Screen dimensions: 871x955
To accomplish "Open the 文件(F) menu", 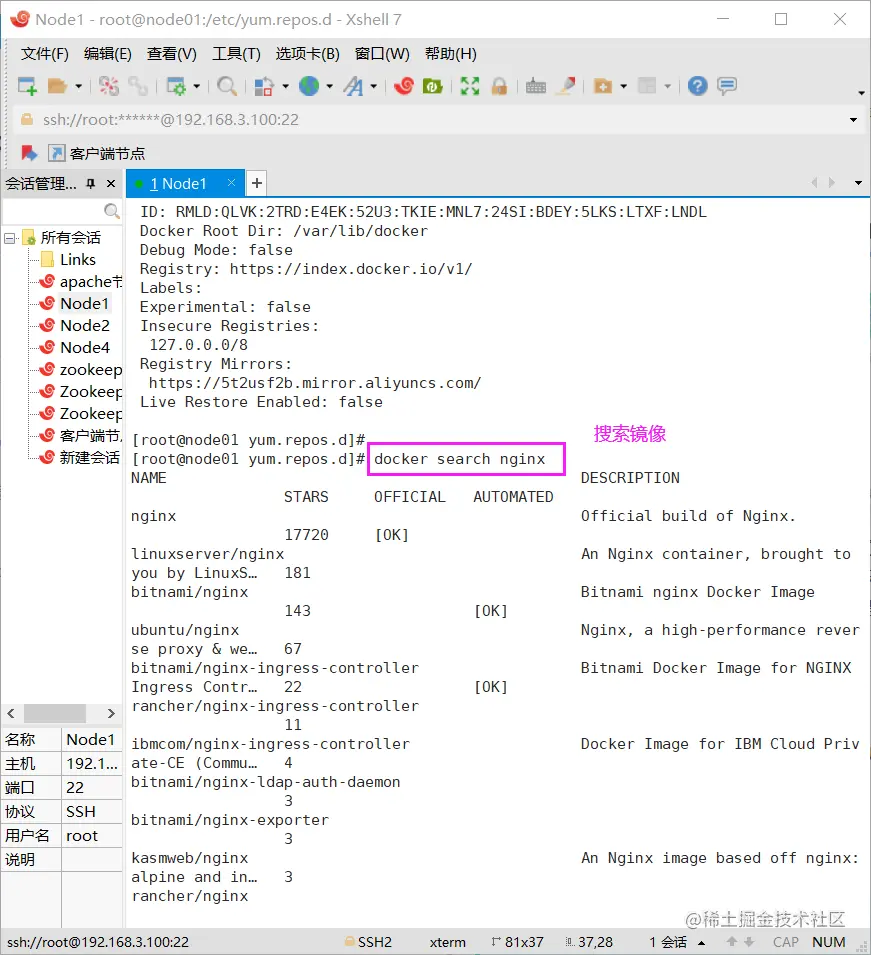I will [44, 54].
